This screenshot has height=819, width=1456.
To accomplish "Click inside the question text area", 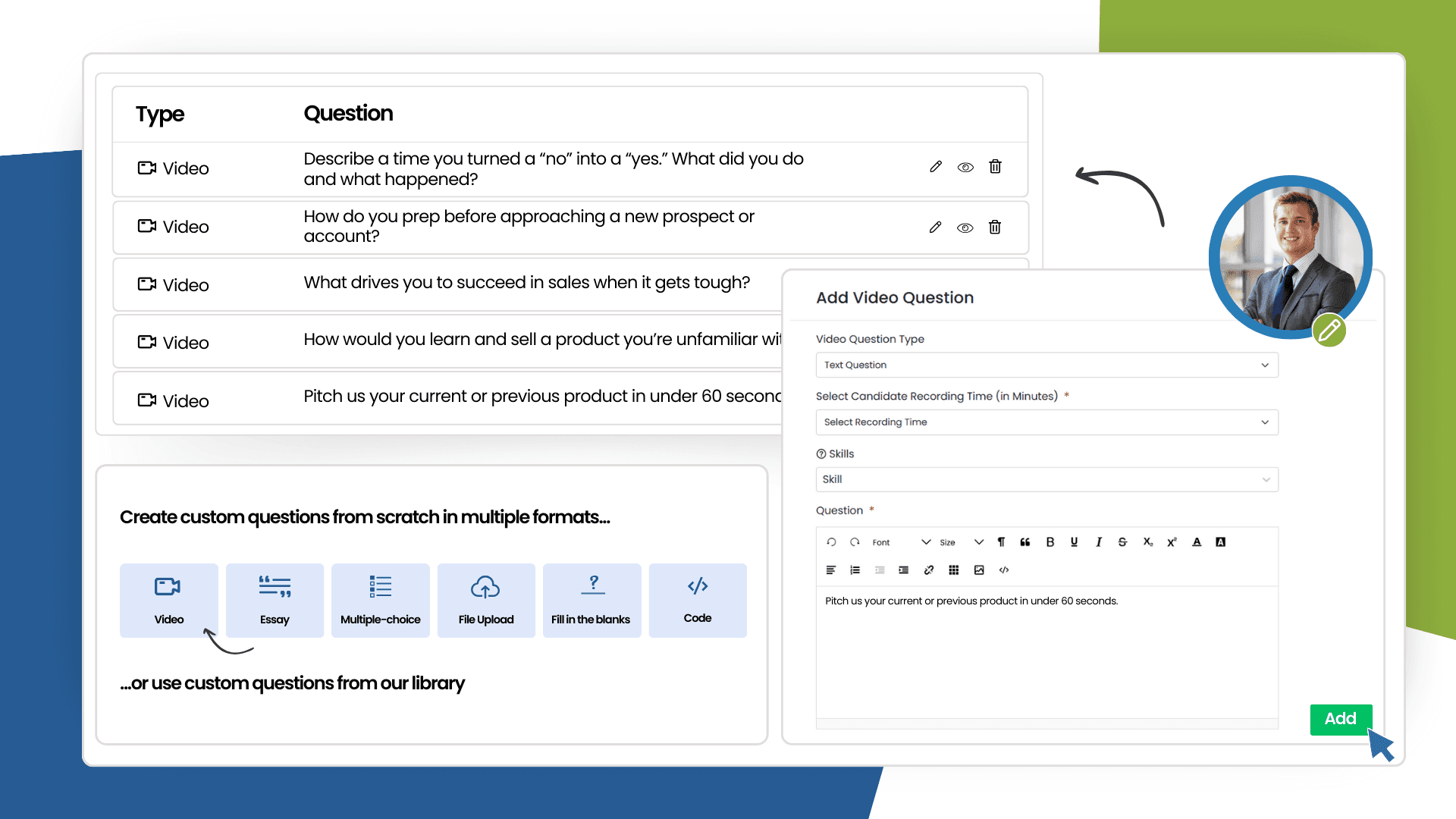I will point(1046,652).
